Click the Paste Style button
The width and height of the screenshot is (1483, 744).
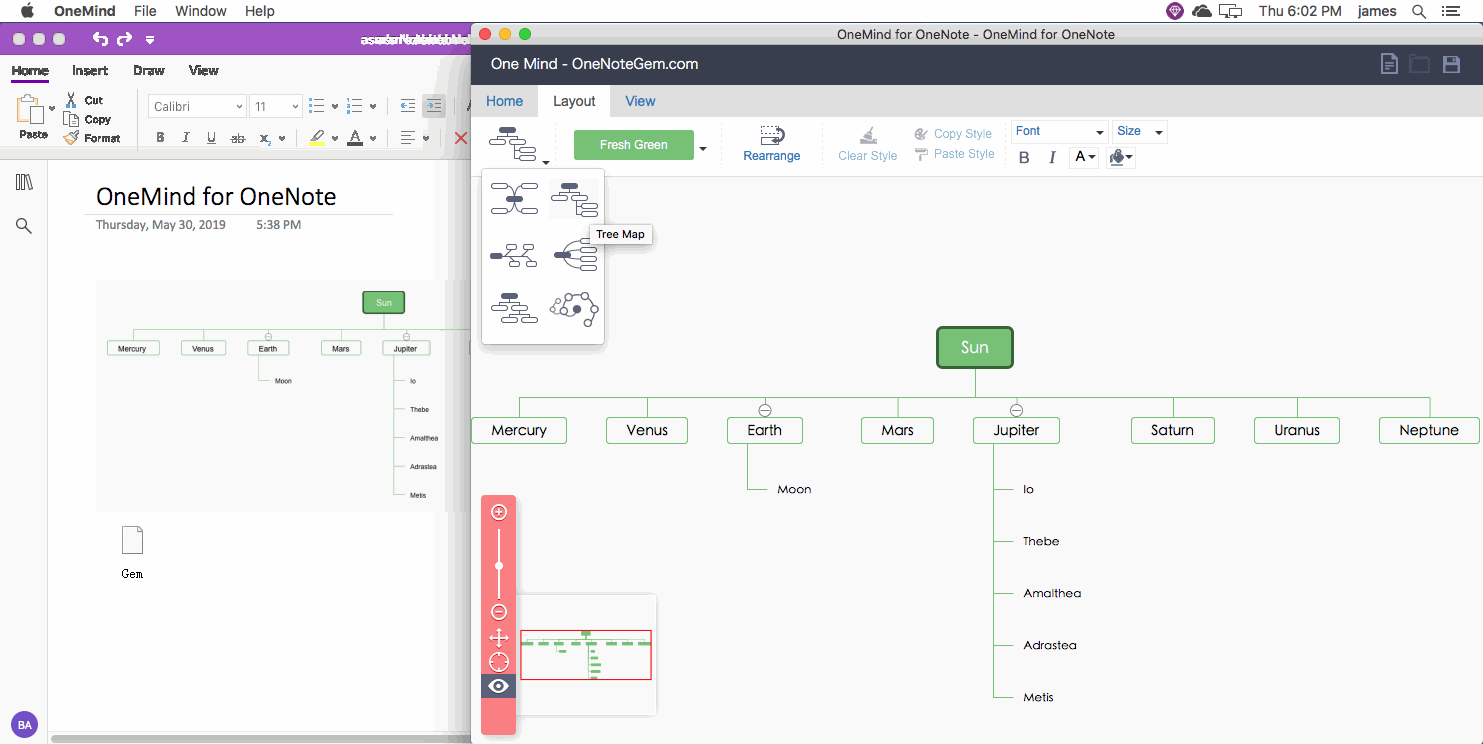click(x=954, y=154)
